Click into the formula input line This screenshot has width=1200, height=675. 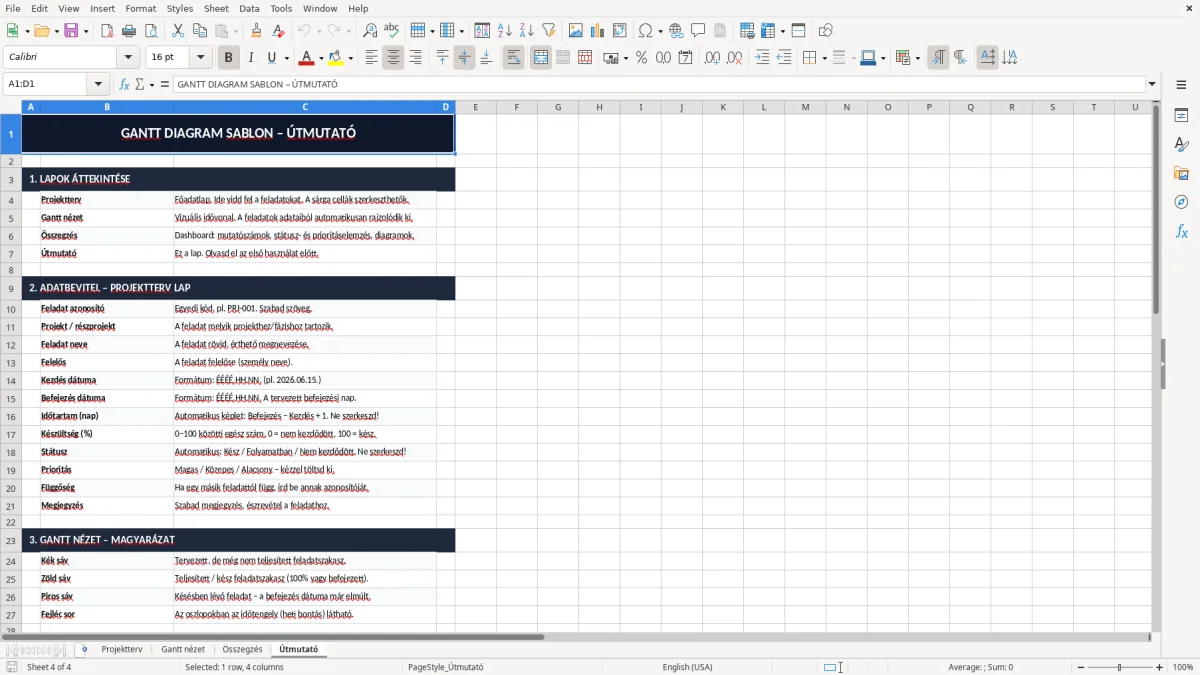click(x=658, y=84)
